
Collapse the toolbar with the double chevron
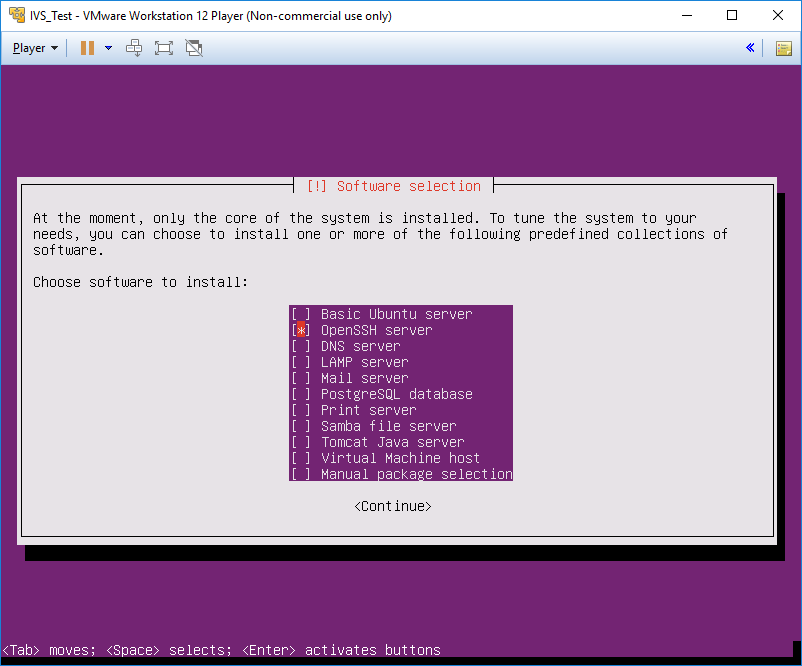coord(750,48)
